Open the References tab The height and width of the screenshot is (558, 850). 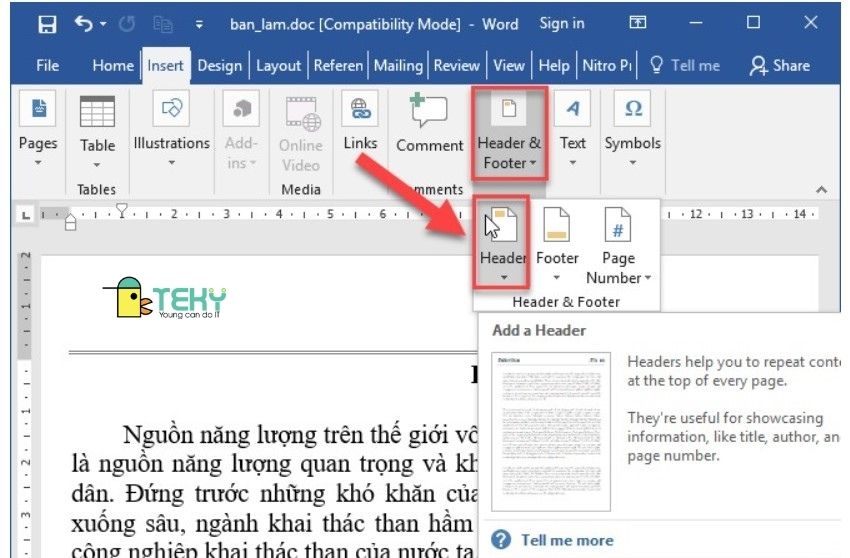[x=338, y=66]
